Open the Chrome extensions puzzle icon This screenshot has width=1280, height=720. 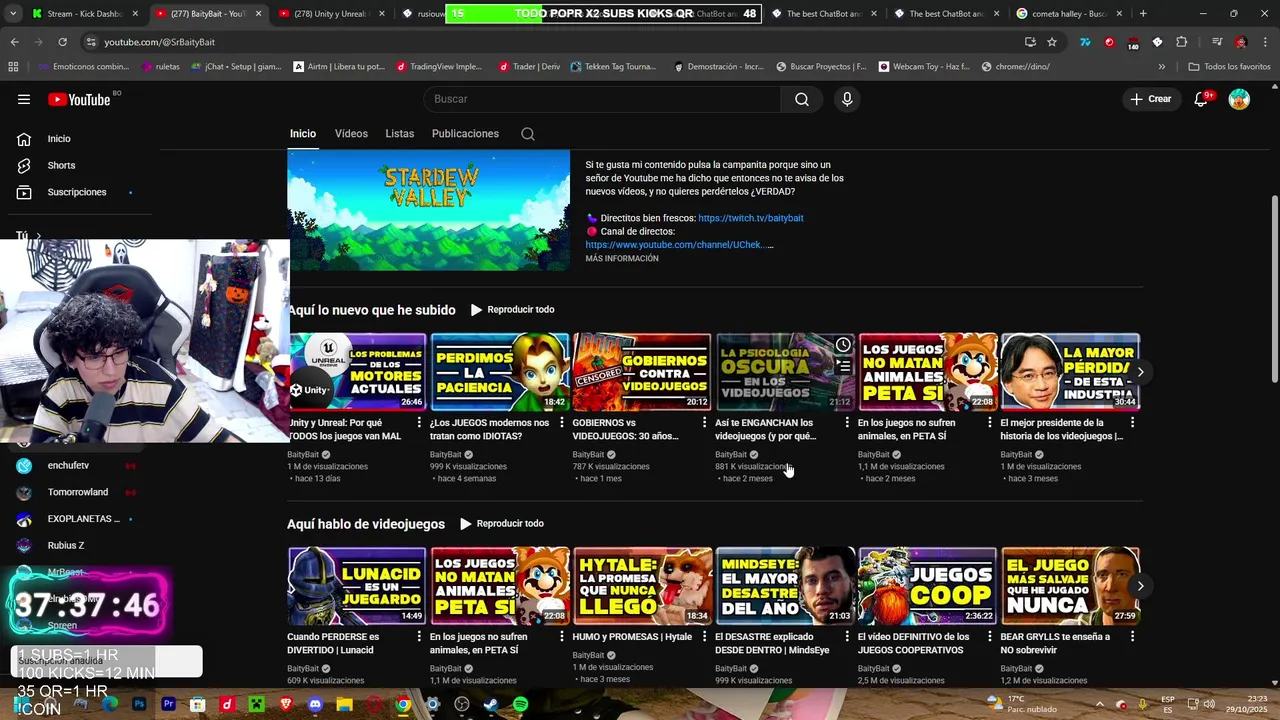(1182, 42)
